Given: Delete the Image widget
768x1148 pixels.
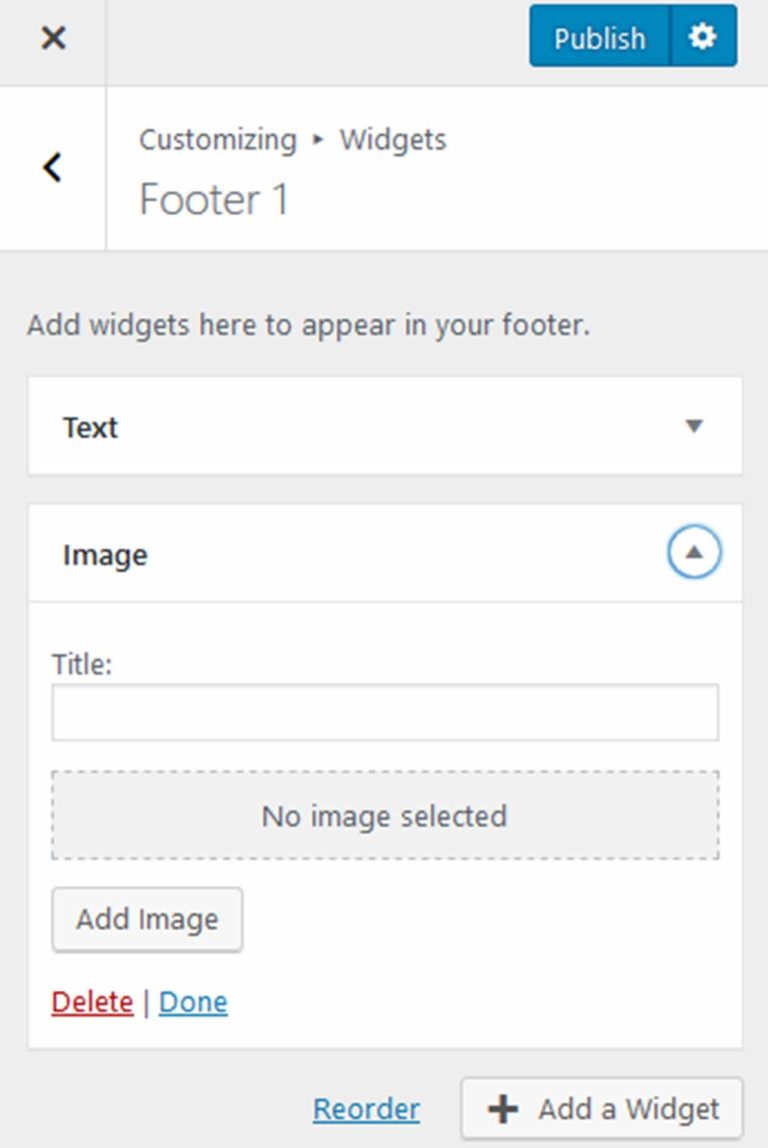Looking at the screenshot, I should [91, 1001].
